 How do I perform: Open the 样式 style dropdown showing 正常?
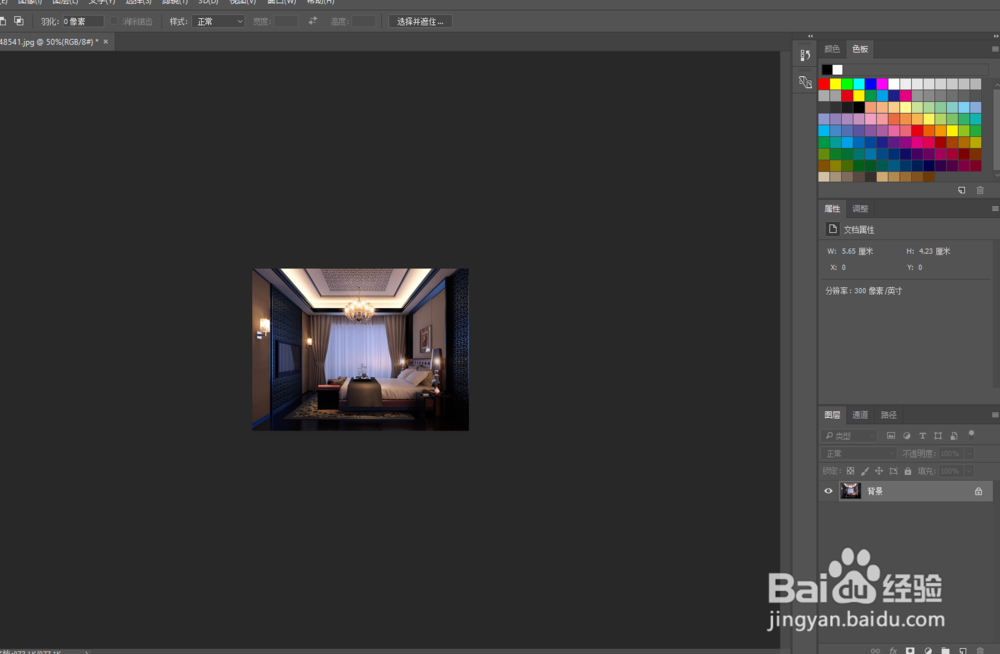point(219,21)
